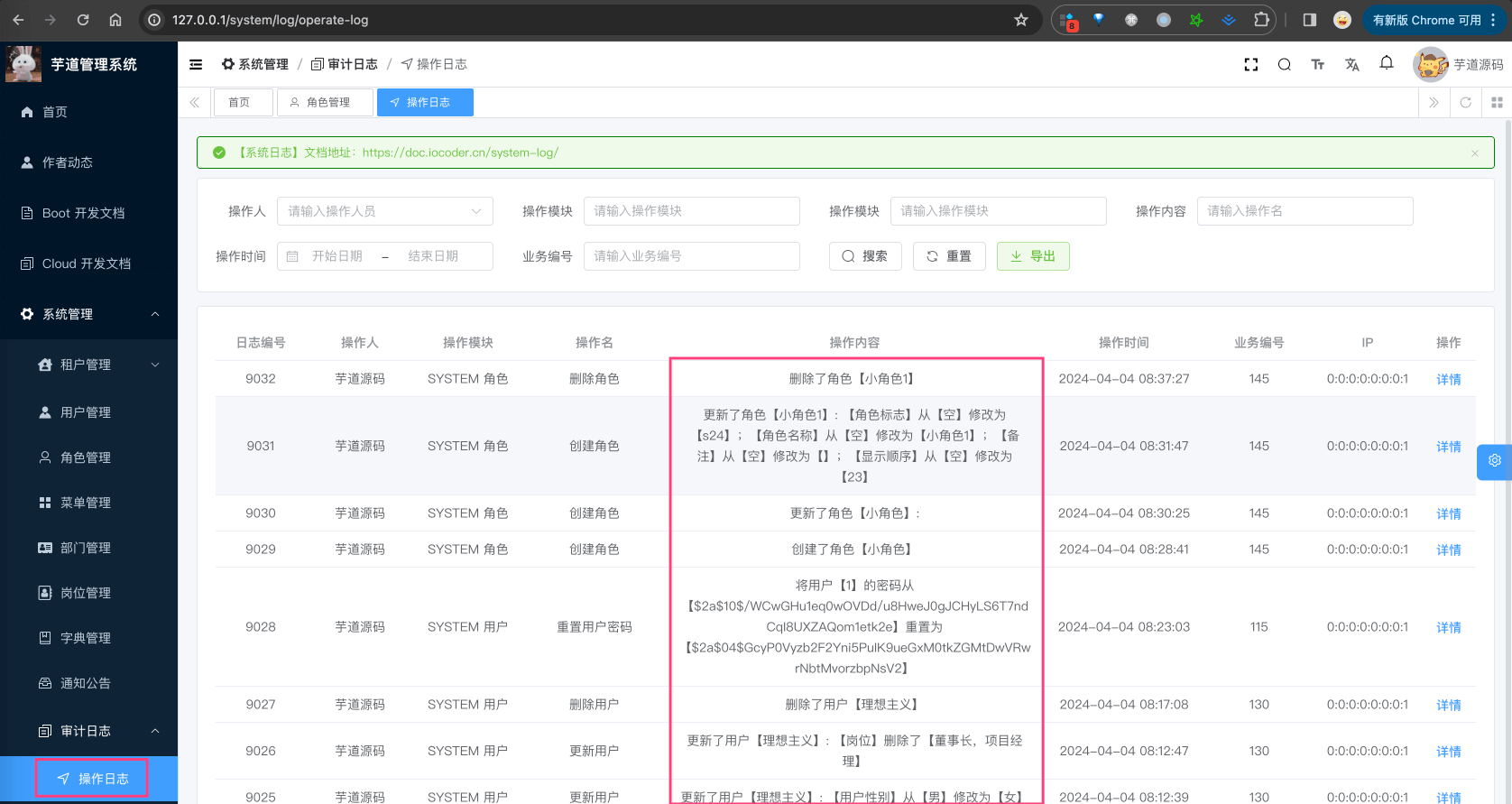This screenshot has height=804, width=1512.
Task: Open the search icon in the header
Action: tap(1284, 64)
